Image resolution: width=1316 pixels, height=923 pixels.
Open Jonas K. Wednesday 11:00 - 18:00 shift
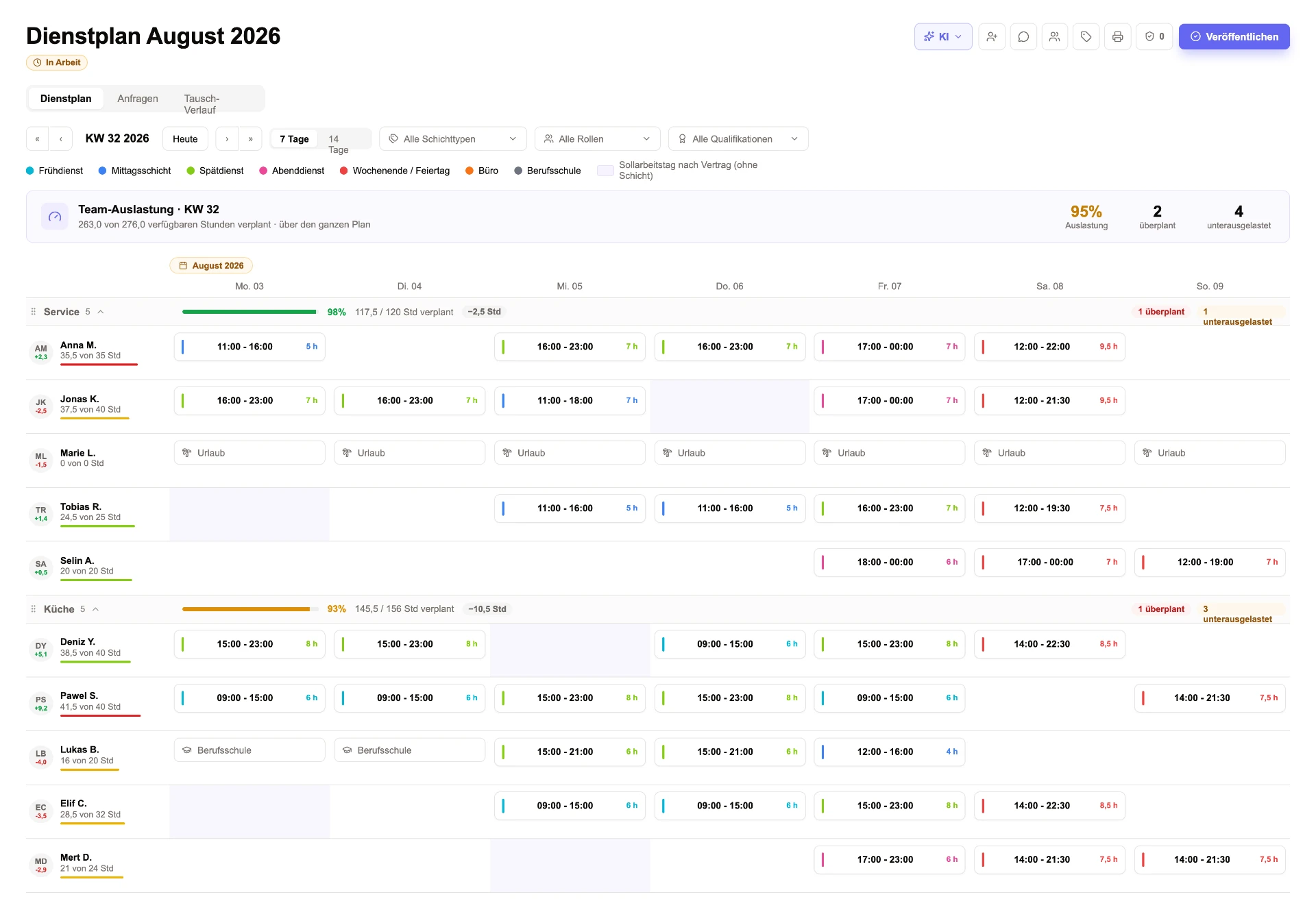[570, 401]
